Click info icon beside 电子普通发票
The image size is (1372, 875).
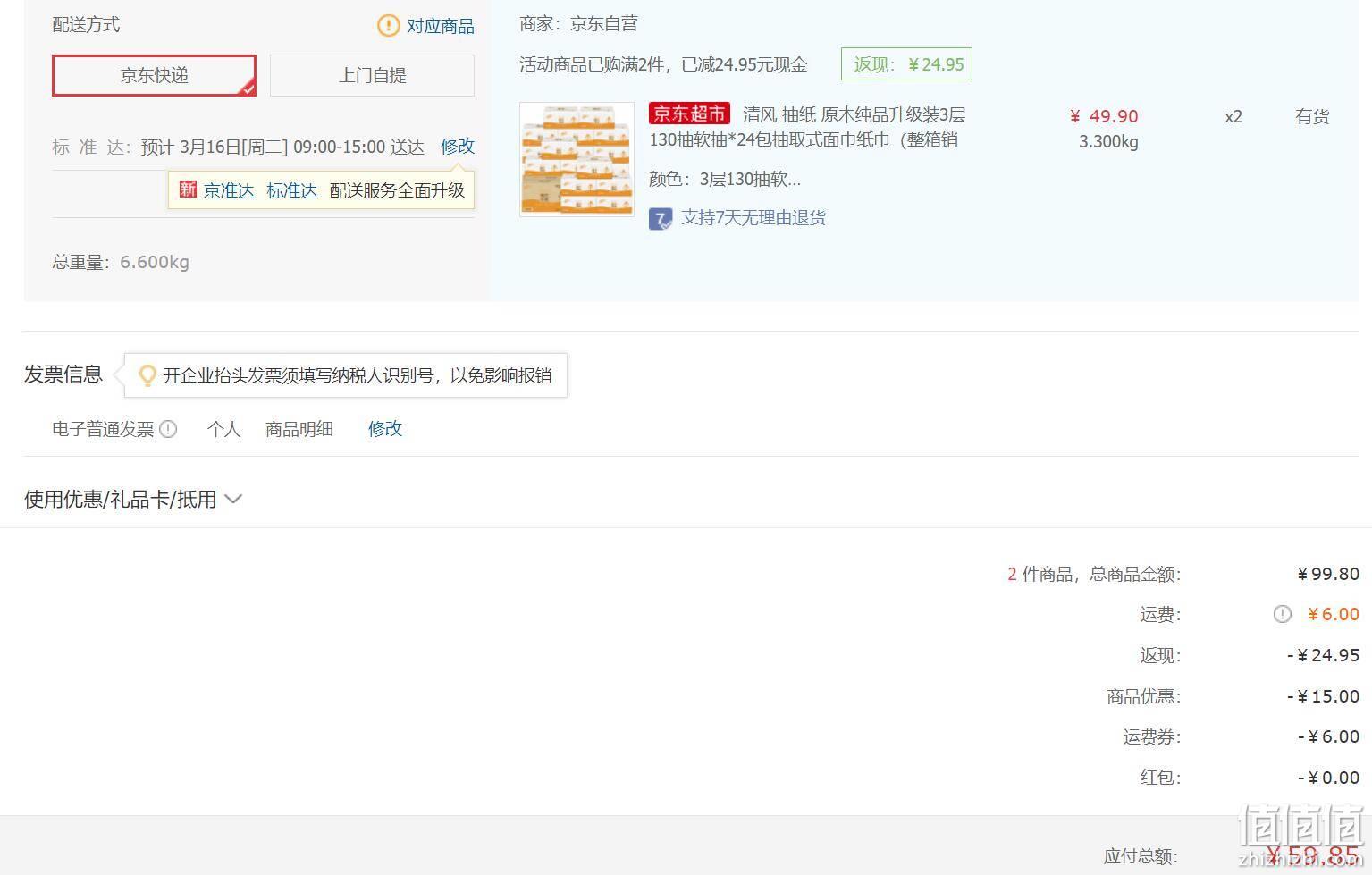pyautogui.click(x=168, y=429)
